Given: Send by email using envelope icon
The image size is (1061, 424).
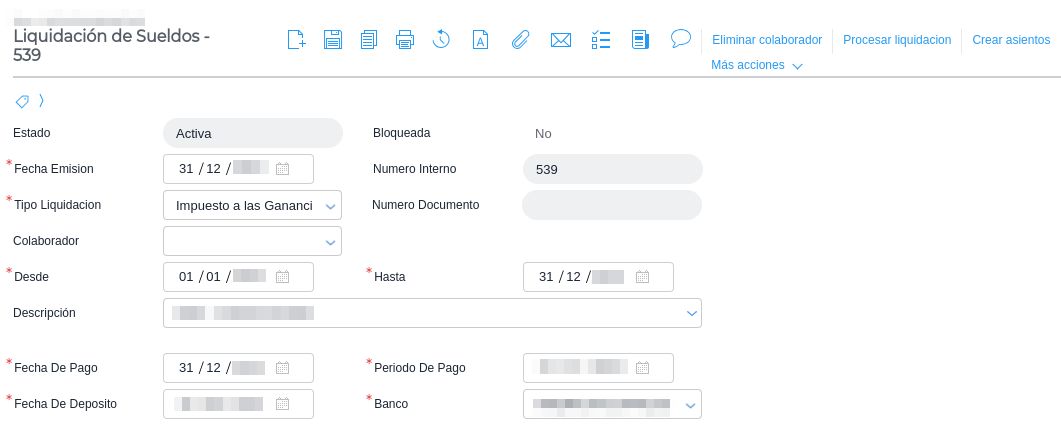Looking at the screenshot, I should tap(561, 40).
